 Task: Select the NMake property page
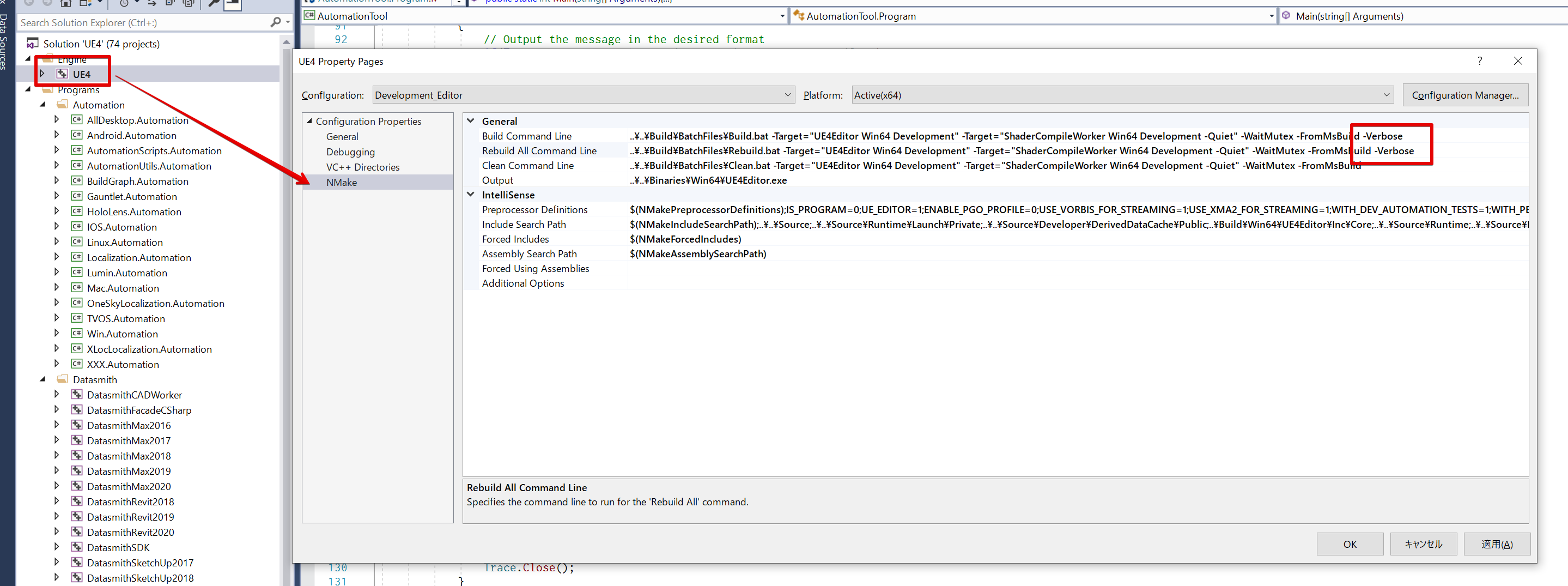[342, 182]
